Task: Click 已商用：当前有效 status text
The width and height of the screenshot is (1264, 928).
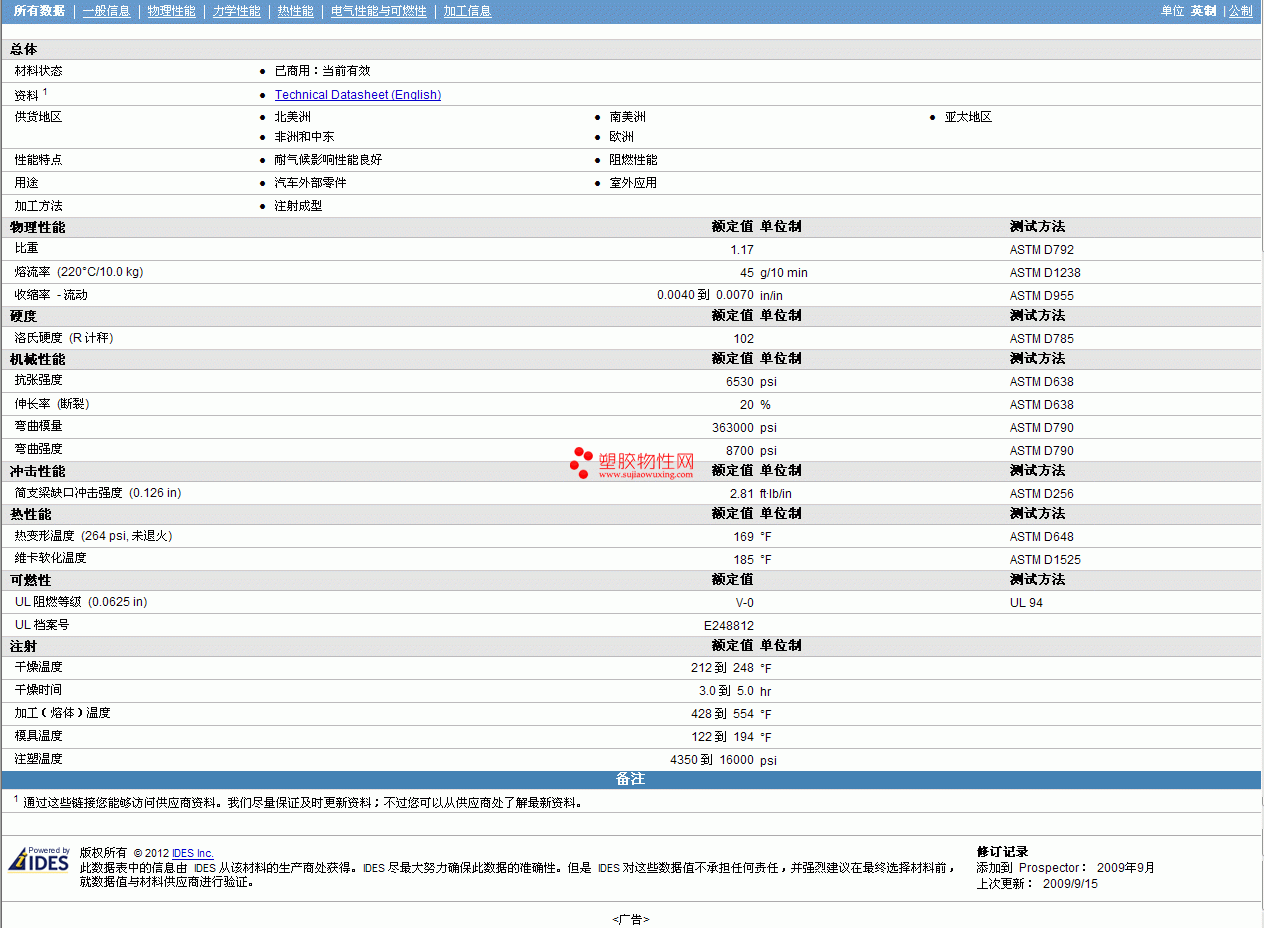Action: point(322,71)
